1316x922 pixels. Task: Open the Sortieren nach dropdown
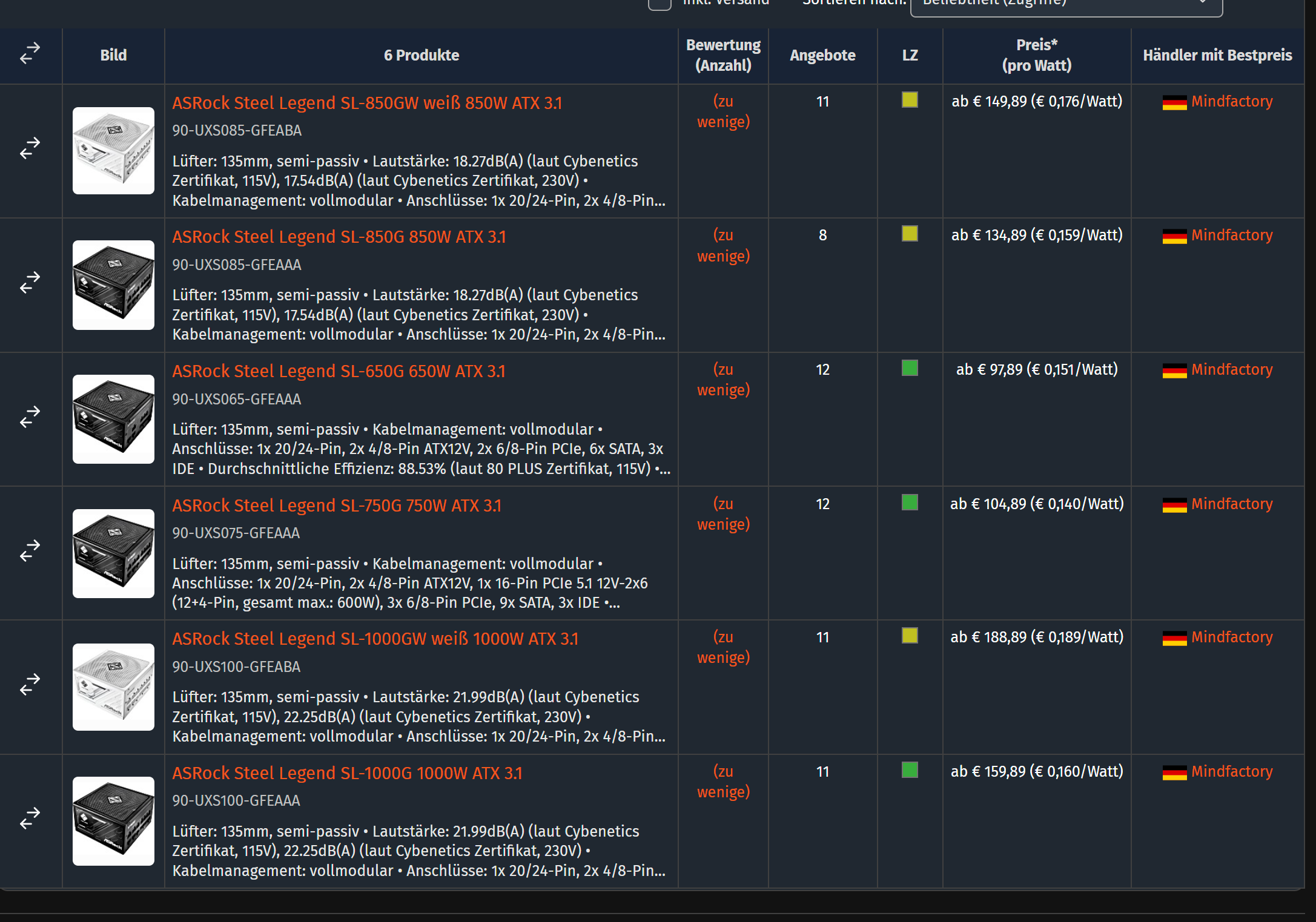(x=1066, y=5)
